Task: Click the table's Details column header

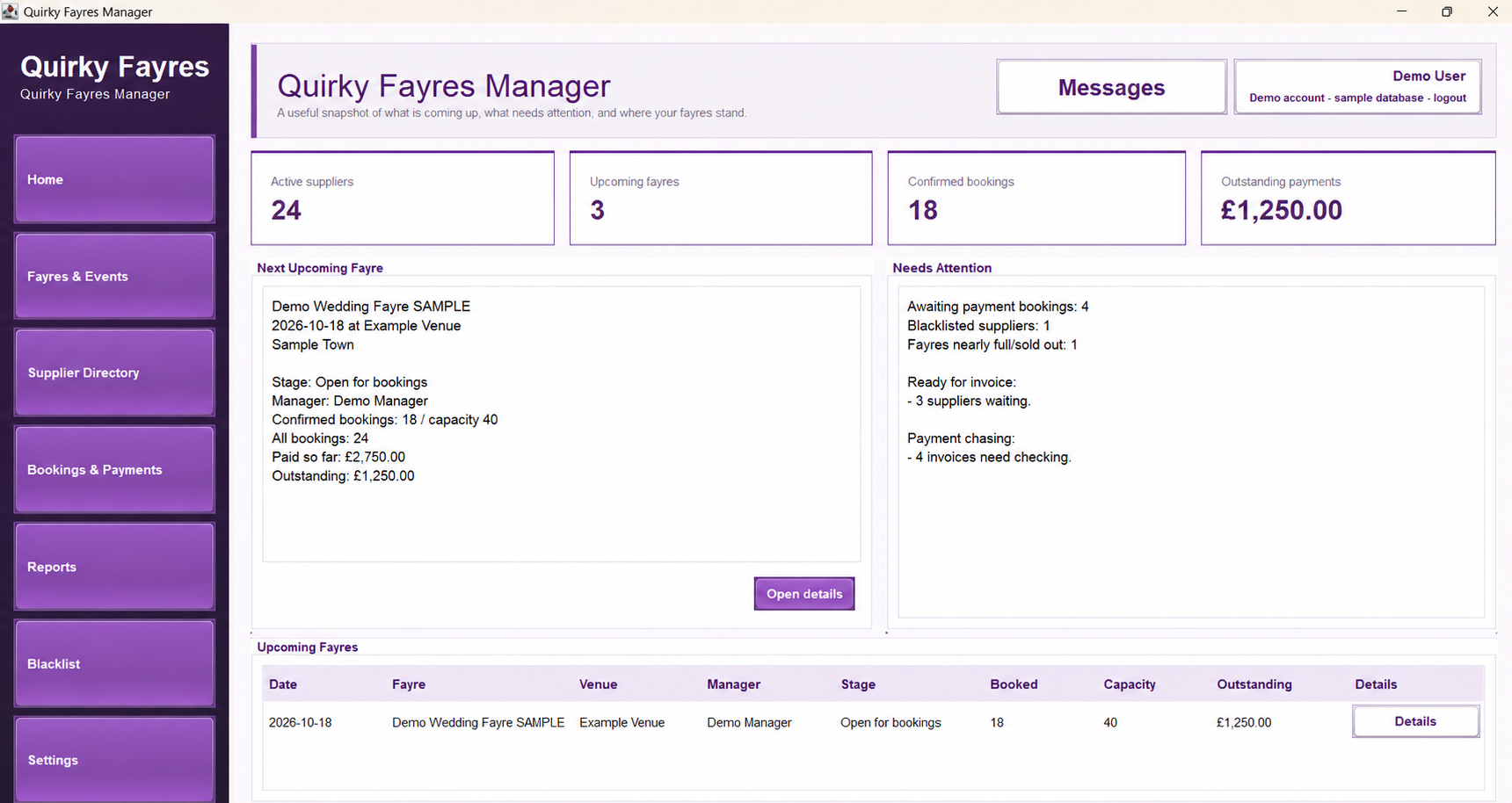Action: pyautogui.click(x=1376, y=684)
